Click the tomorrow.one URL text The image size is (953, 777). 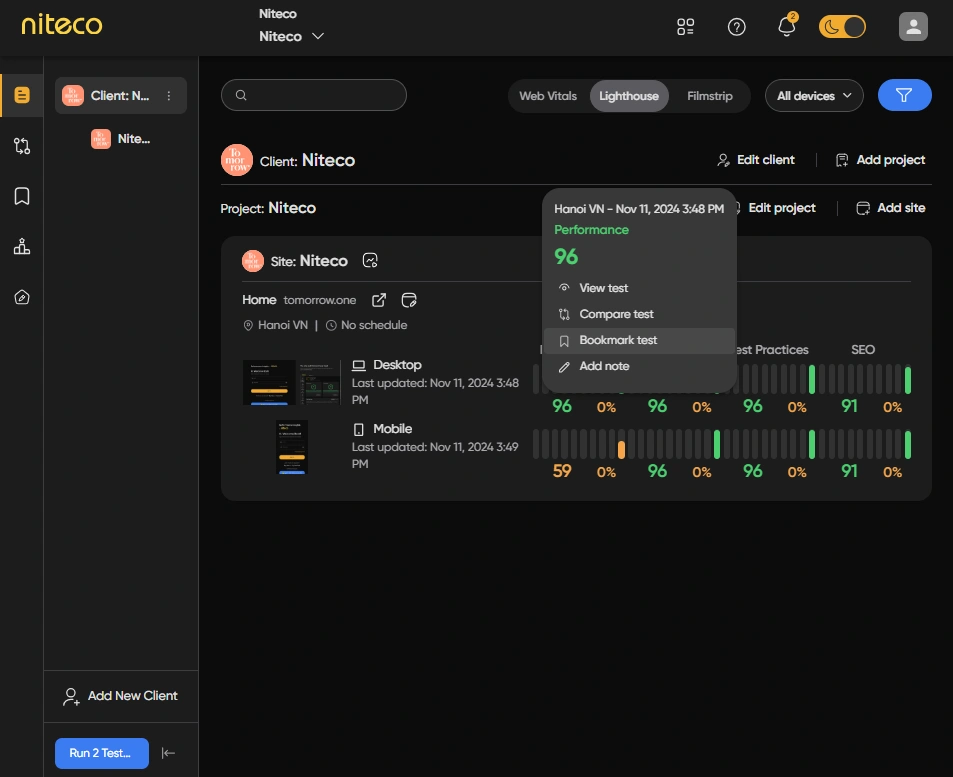[x=320, y=300]
